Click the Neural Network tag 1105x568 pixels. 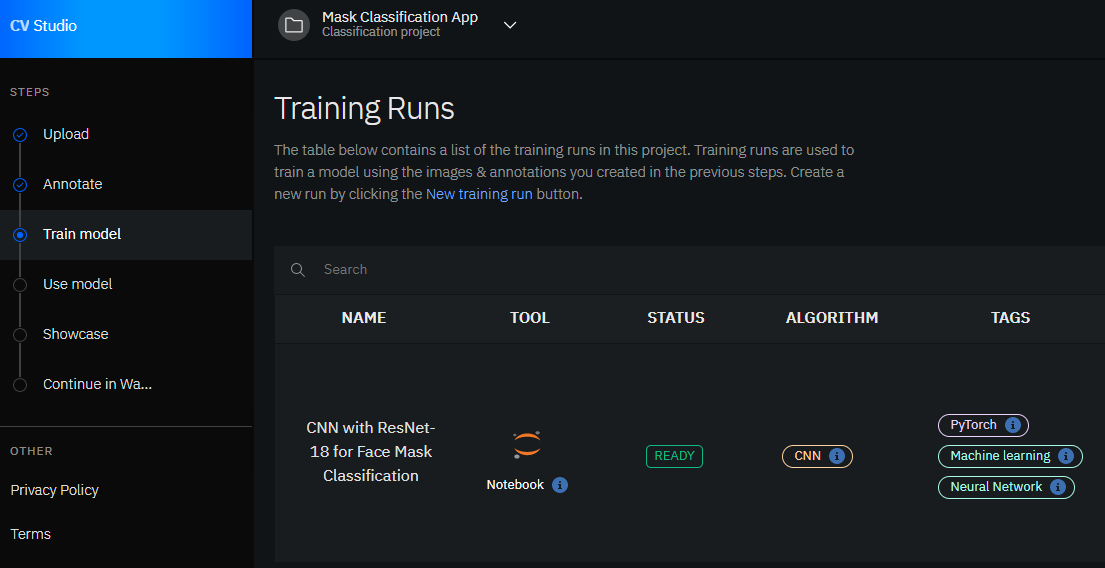coord(1006,487)
